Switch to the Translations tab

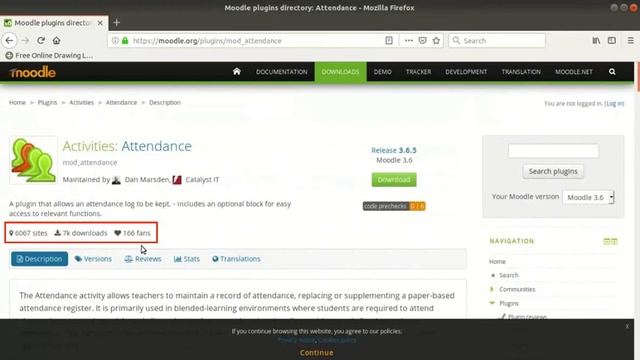pos(236,259)
